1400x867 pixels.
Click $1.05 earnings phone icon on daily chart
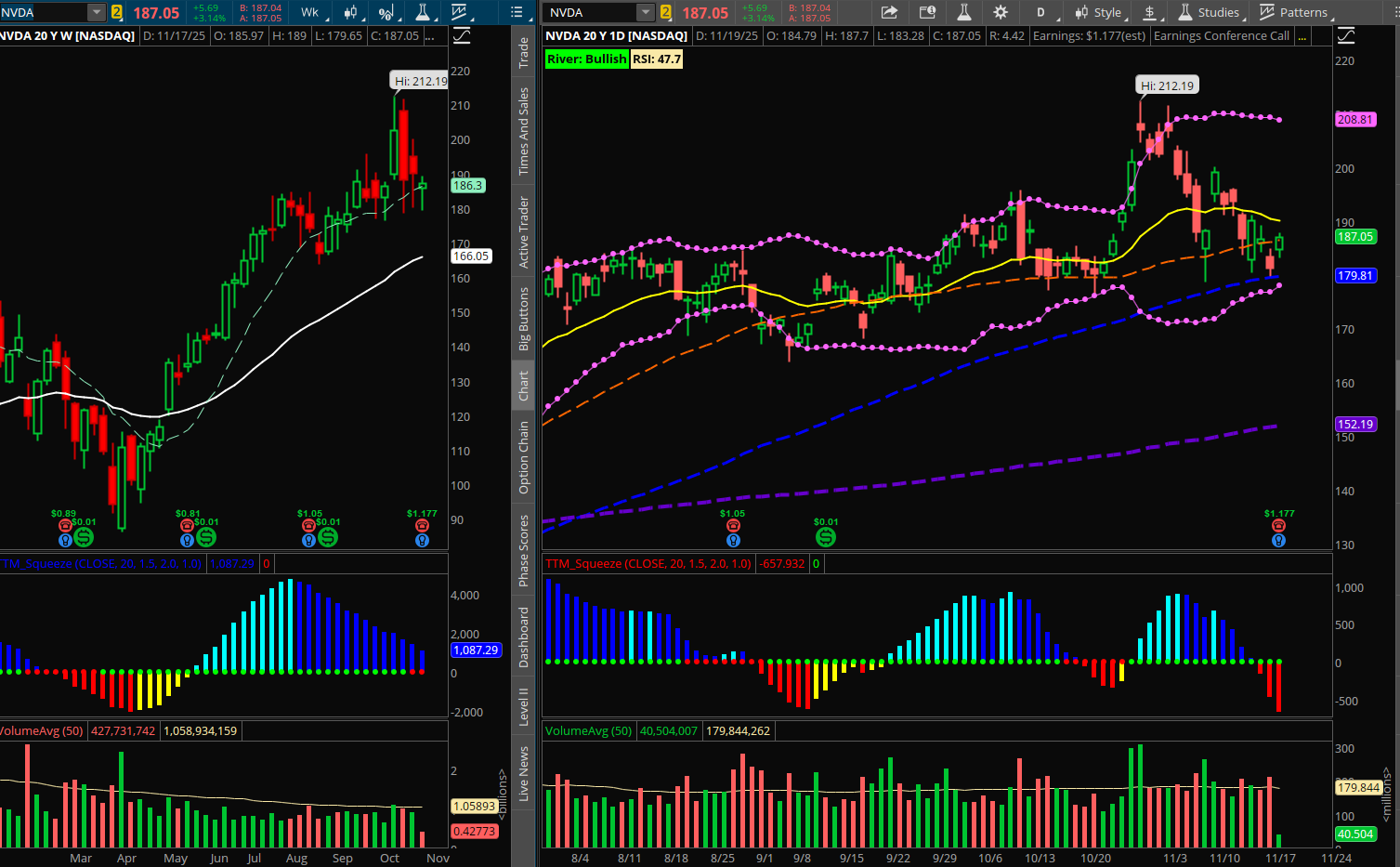[733, 526]
